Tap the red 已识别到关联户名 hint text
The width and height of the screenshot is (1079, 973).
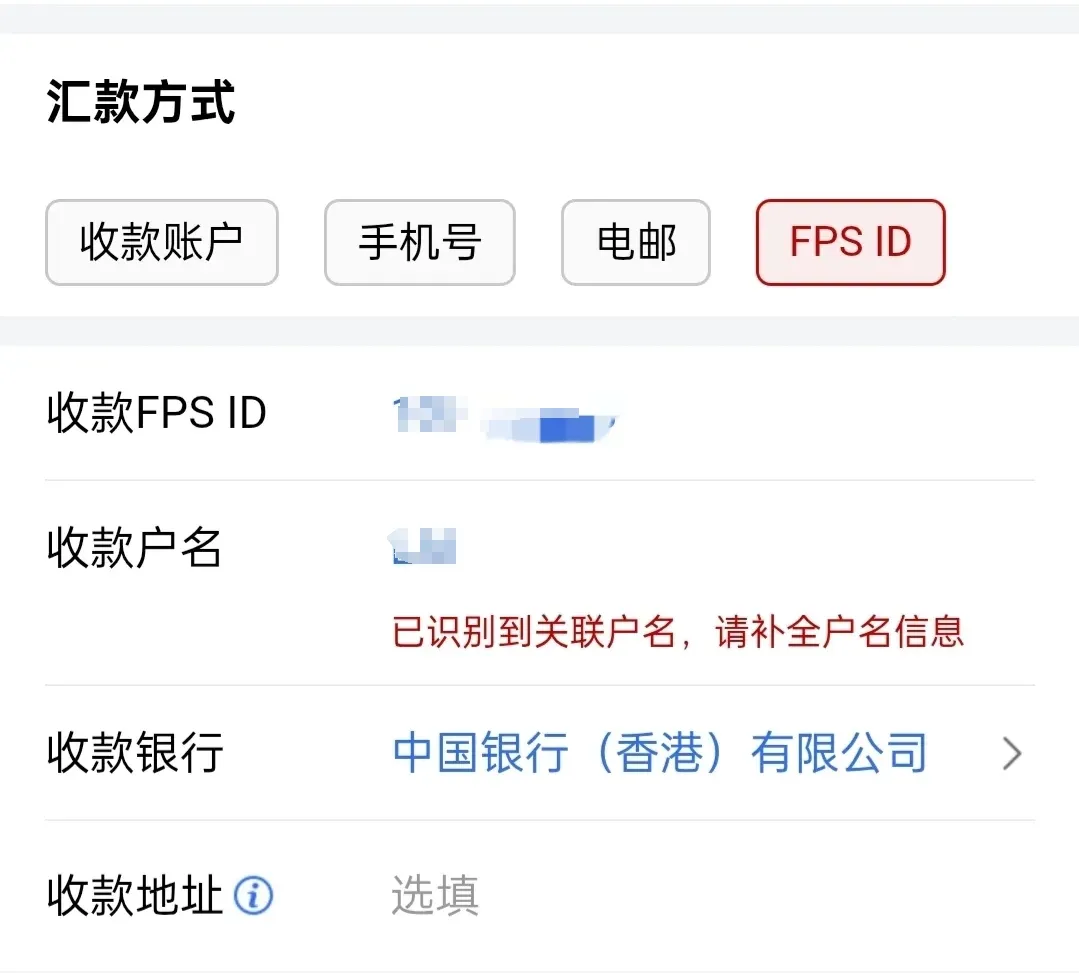(x=678, y=632)
